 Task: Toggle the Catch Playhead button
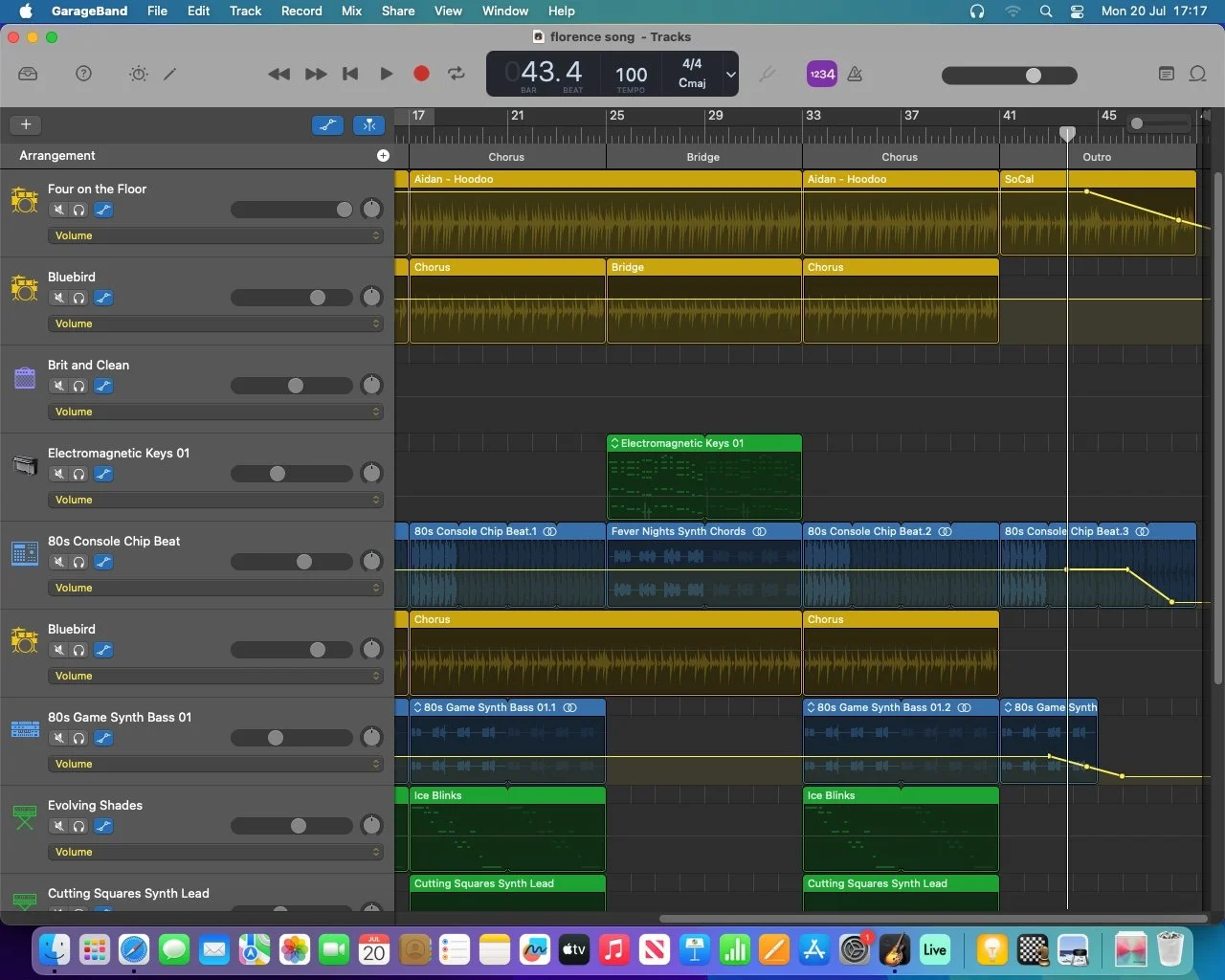pyautogui.click(x=368, y=124)
